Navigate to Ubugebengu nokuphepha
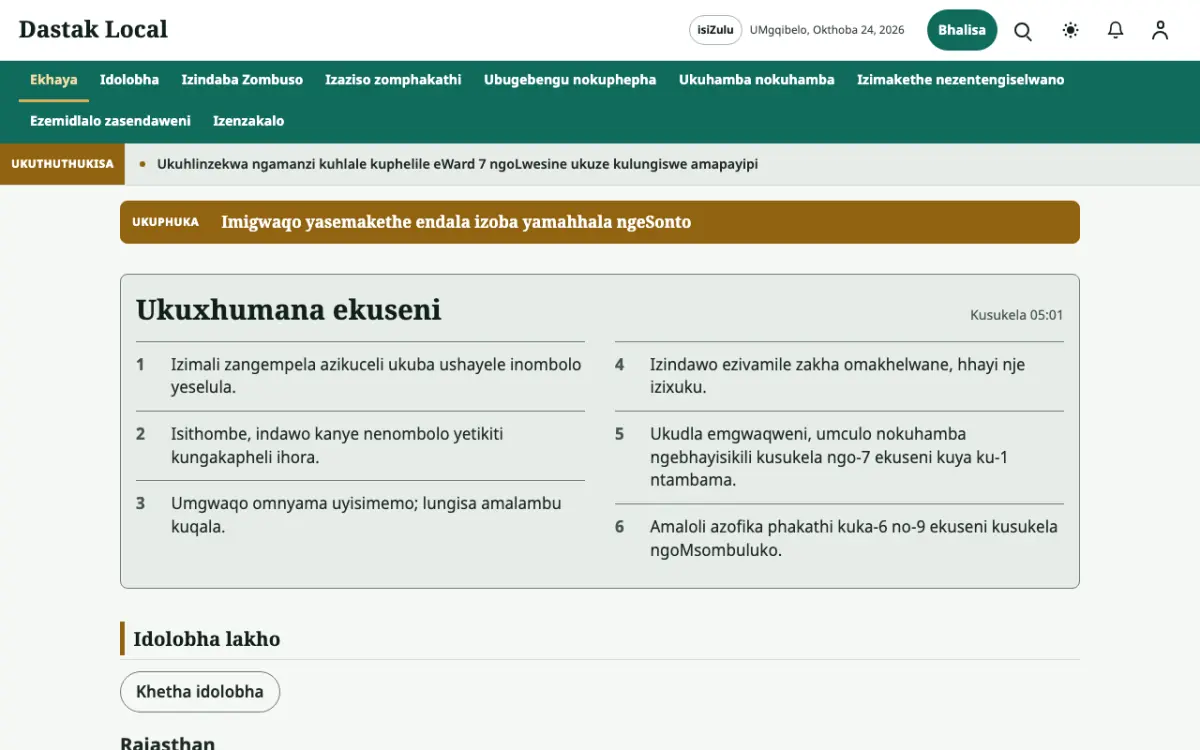This screenshot has height=750, width=1200. (x=570, y=80)
